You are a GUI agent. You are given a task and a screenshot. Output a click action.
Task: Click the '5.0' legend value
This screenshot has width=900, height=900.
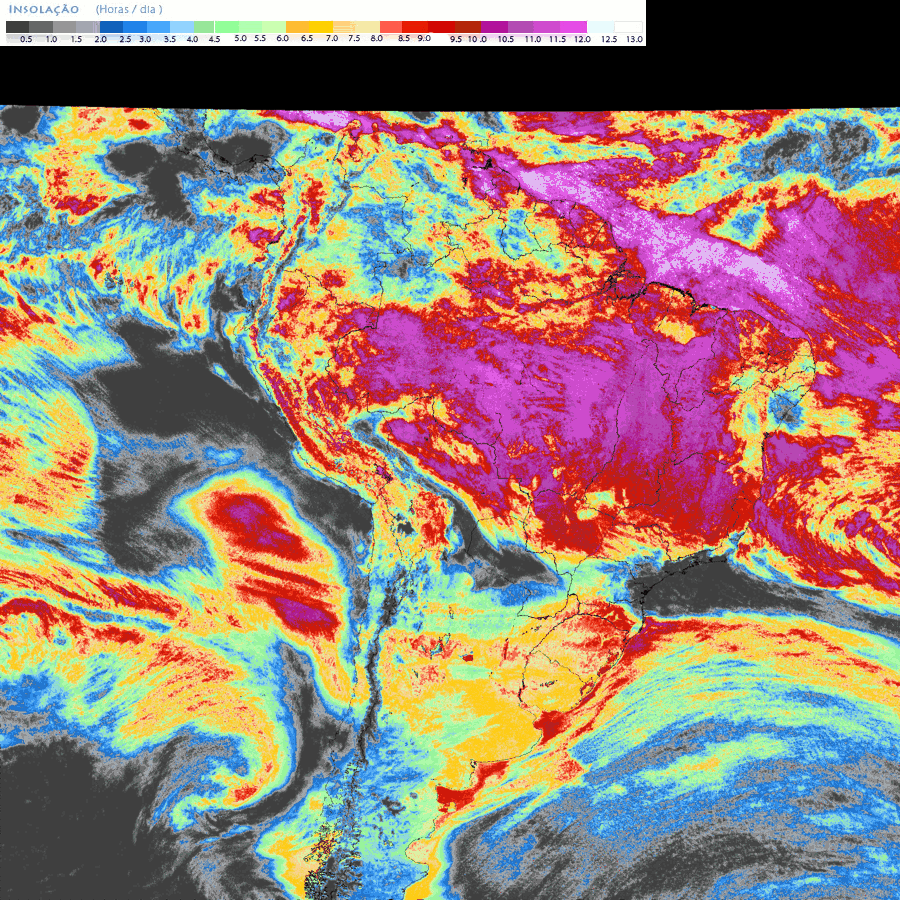(x=240, y=38)
